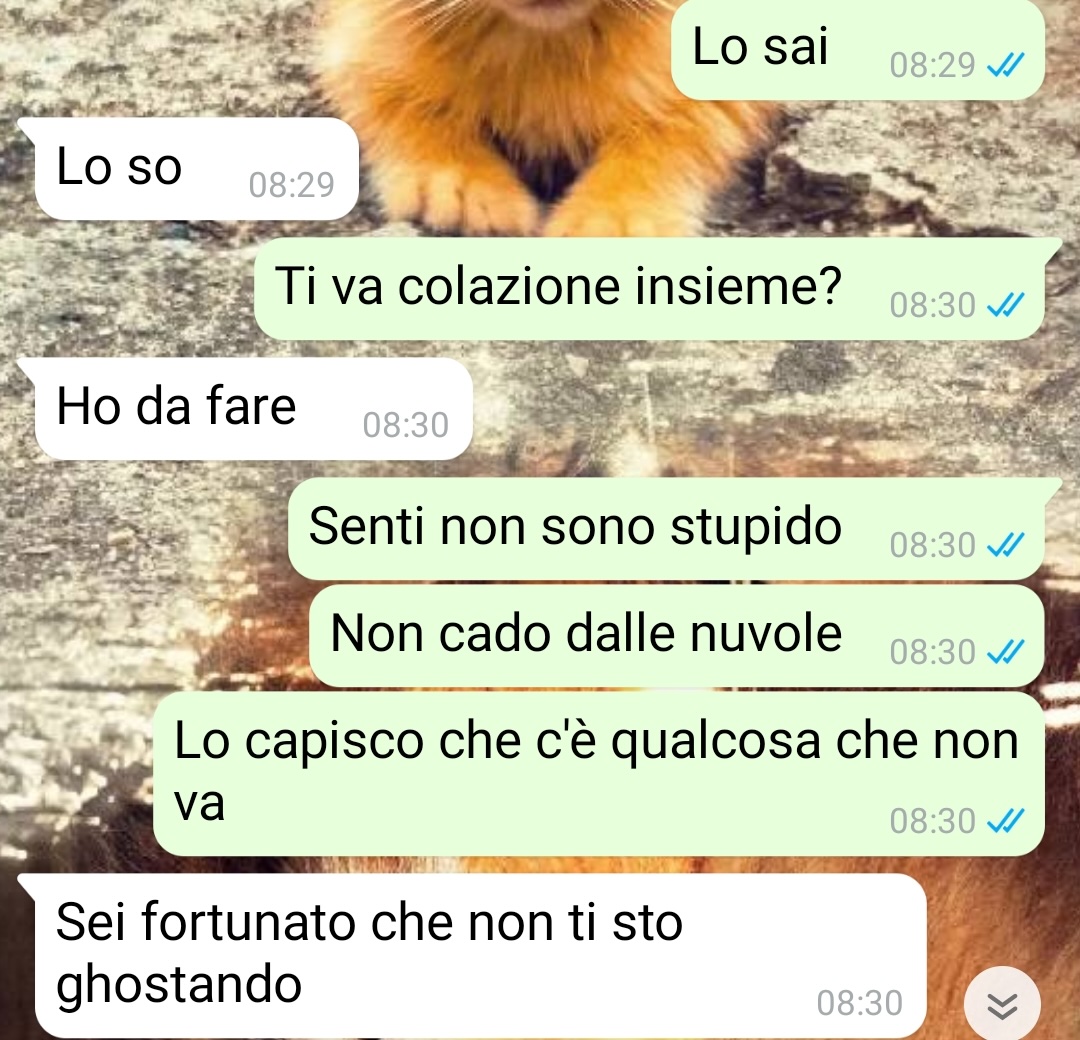Tap the 08:30 timestamp on 'Ho da fare'
Viewport: 1080px width, 1040px height.
[406, 424]
